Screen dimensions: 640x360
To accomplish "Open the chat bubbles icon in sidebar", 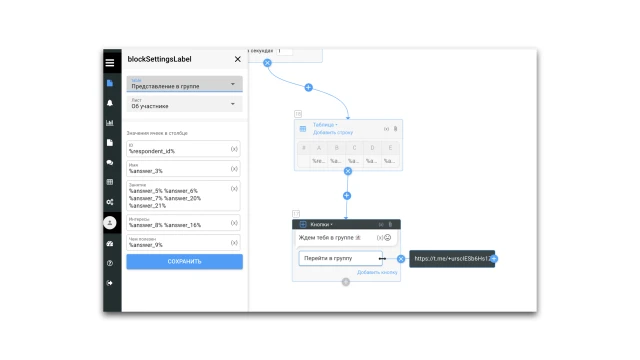I will [x=110, y=162].
